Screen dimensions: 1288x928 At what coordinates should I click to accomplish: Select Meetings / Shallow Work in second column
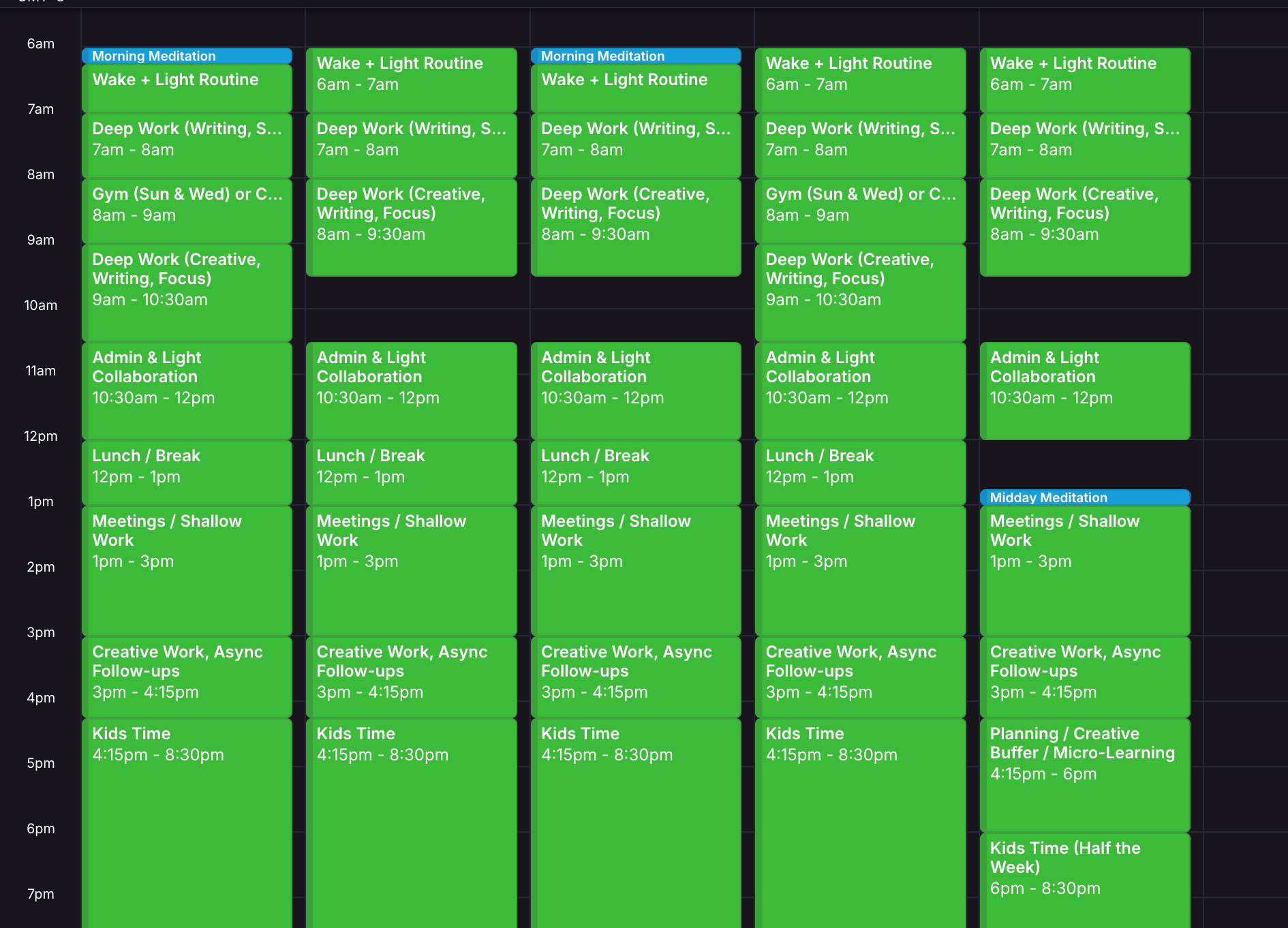tap(412, 570)
